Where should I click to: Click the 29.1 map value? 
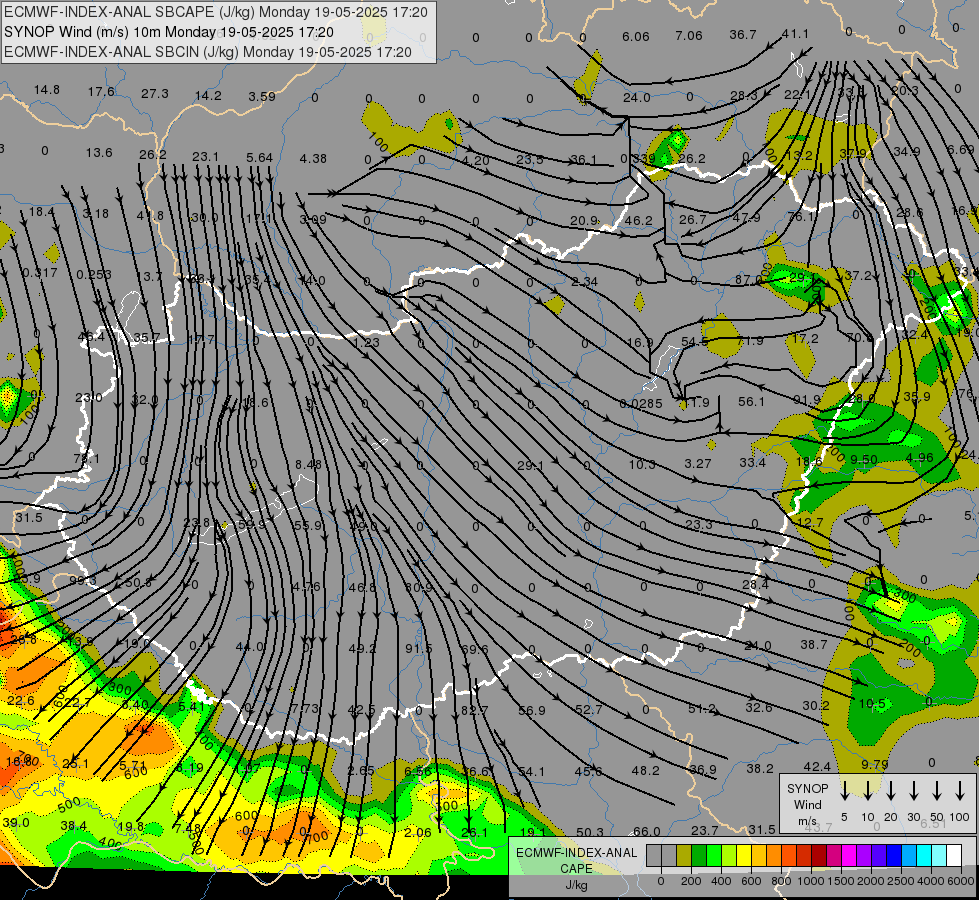531,465
